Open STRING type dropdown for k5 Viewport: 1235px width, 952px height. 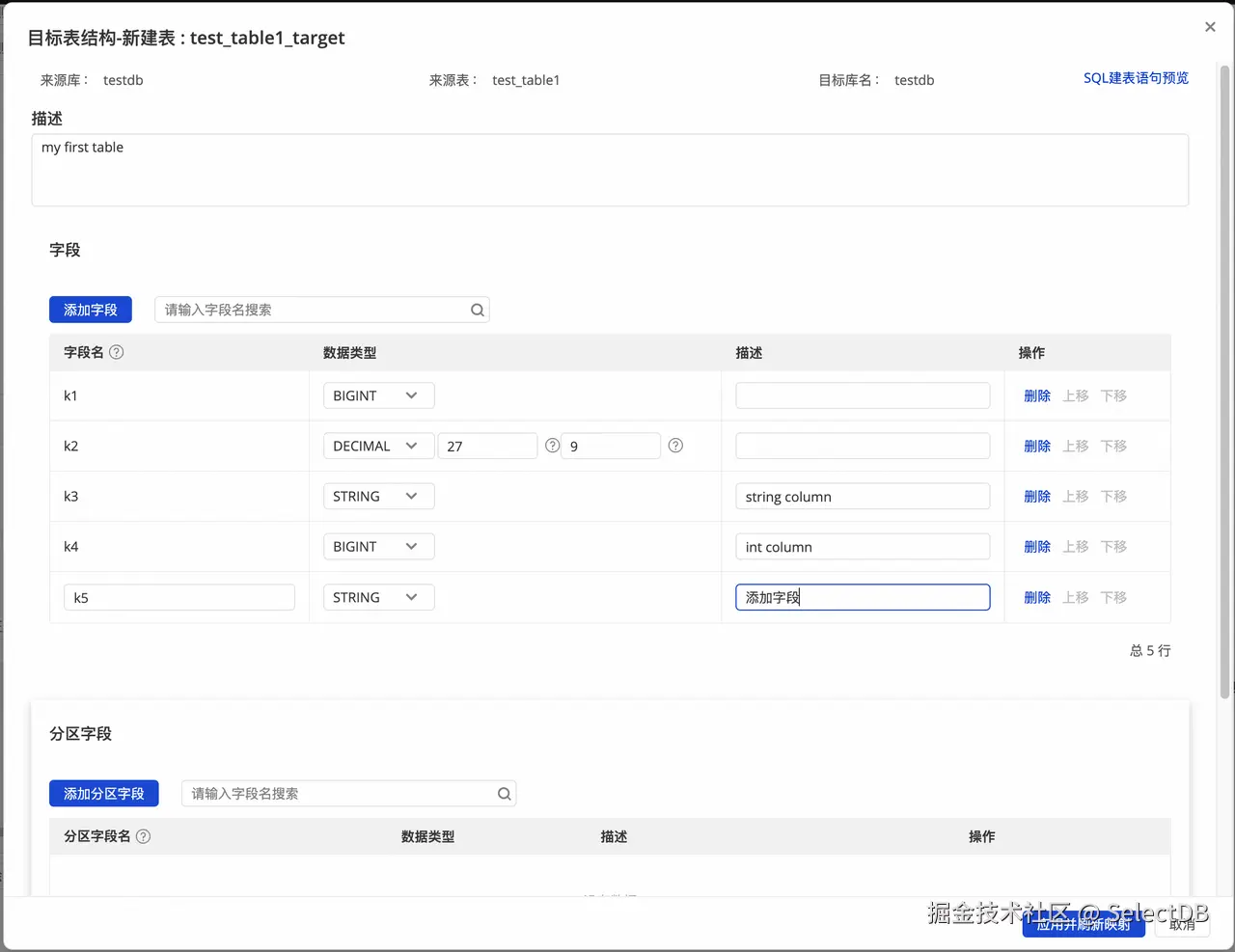coord(378,597)
